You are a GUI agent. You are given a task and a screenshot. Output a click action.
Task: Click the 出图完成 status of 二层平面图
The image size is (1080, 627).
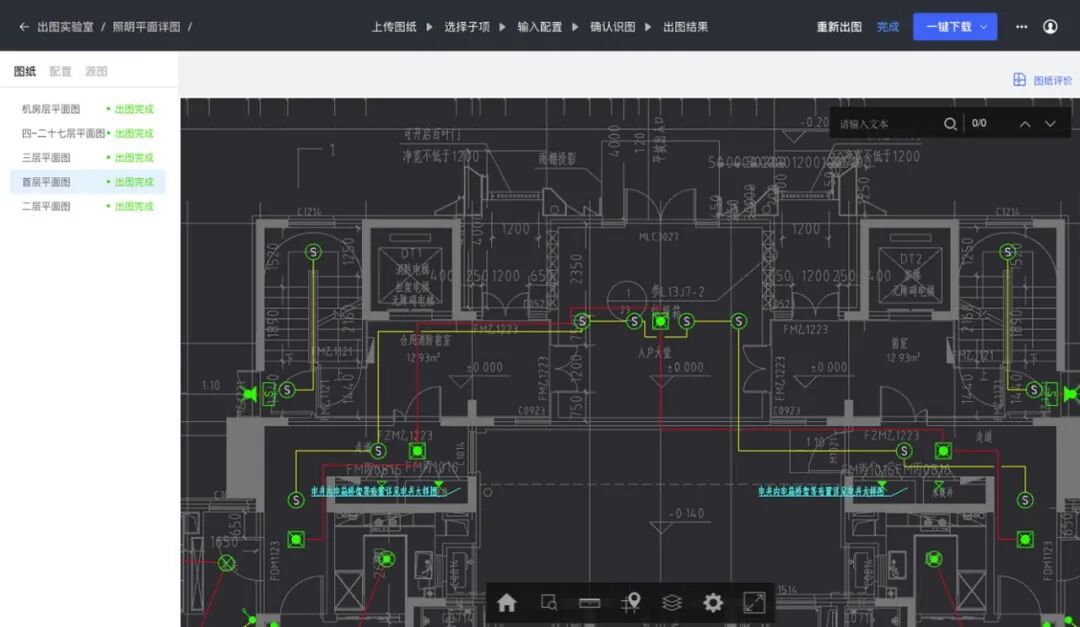coord(134,206)
